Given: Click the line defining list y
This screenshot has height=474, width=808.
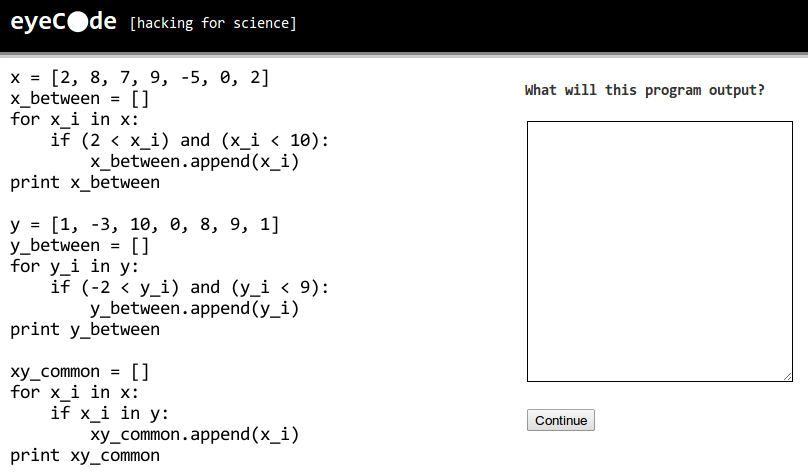Looking at the screenshot, I should (145, 225).
